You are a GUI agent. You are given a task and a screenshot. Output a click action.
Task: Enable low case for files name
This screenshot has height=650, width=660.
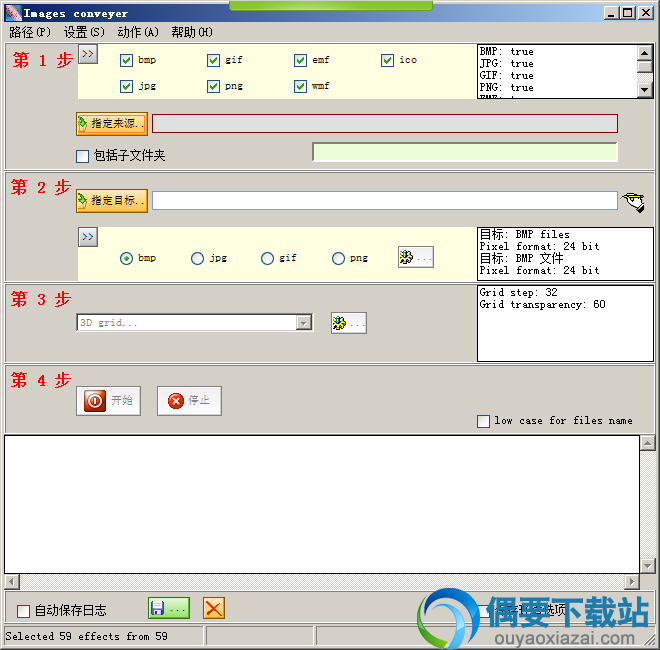483,421
